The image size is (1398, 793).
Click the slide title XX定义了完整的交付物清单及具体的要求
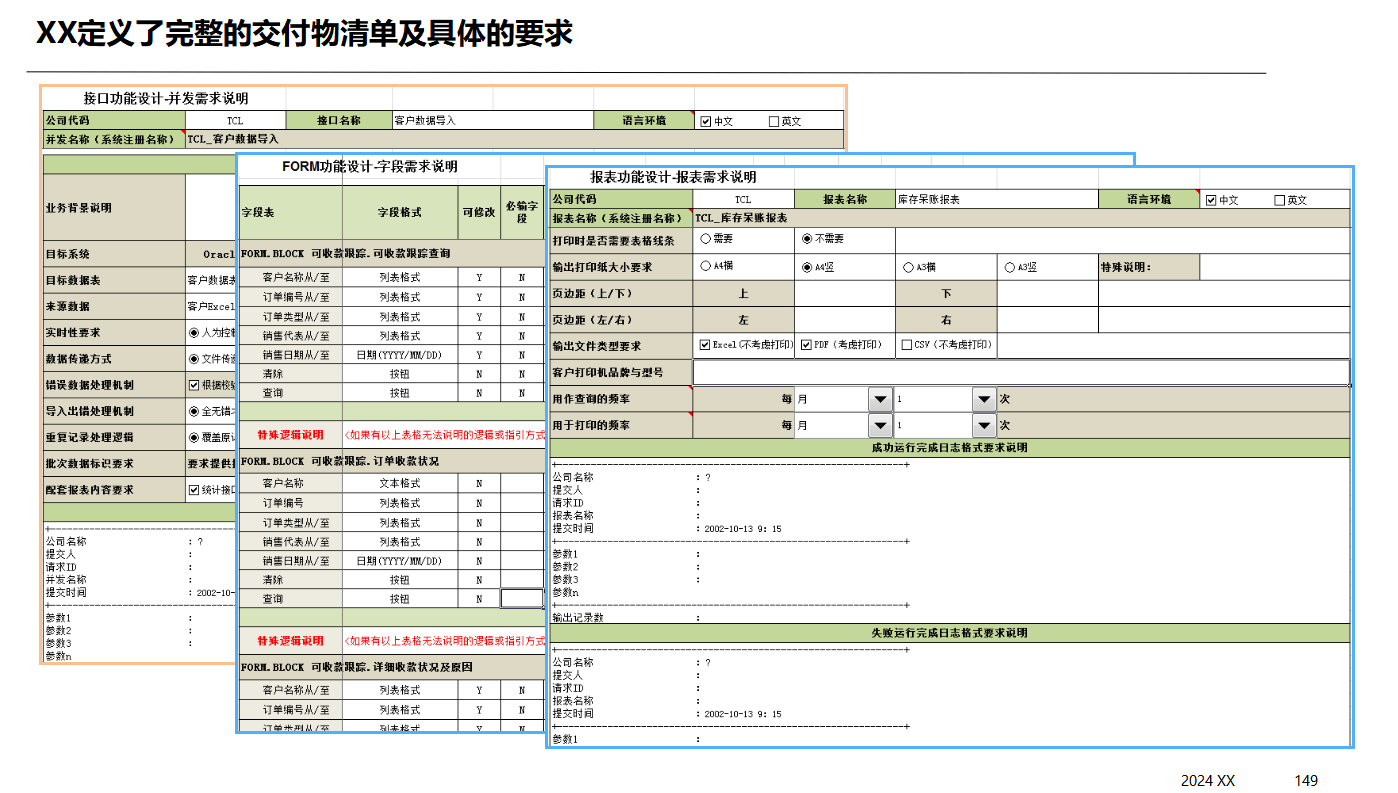click(x=304, y=34)
